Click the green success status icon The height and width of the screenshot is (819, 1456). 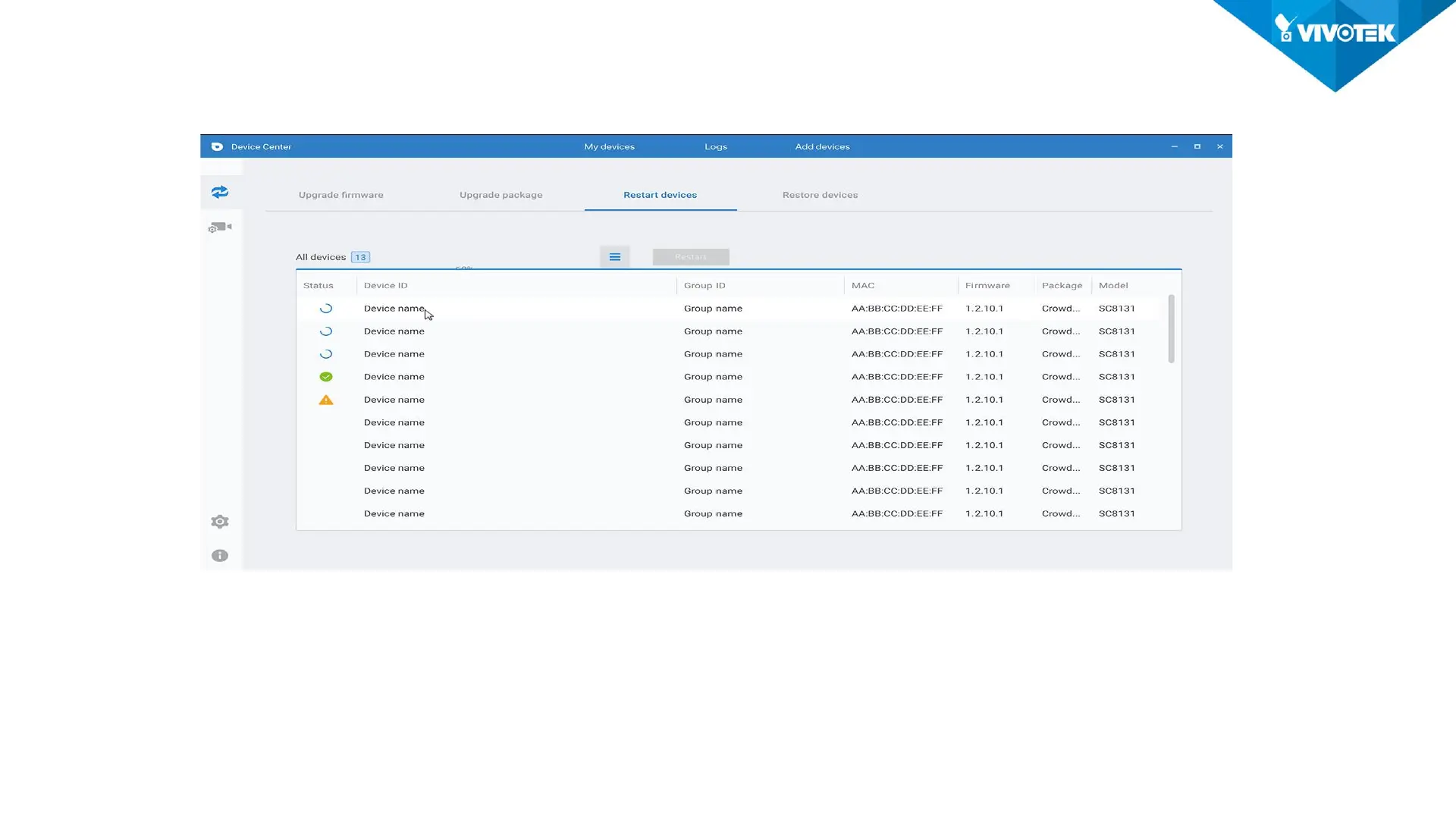(x=326, y=377)
